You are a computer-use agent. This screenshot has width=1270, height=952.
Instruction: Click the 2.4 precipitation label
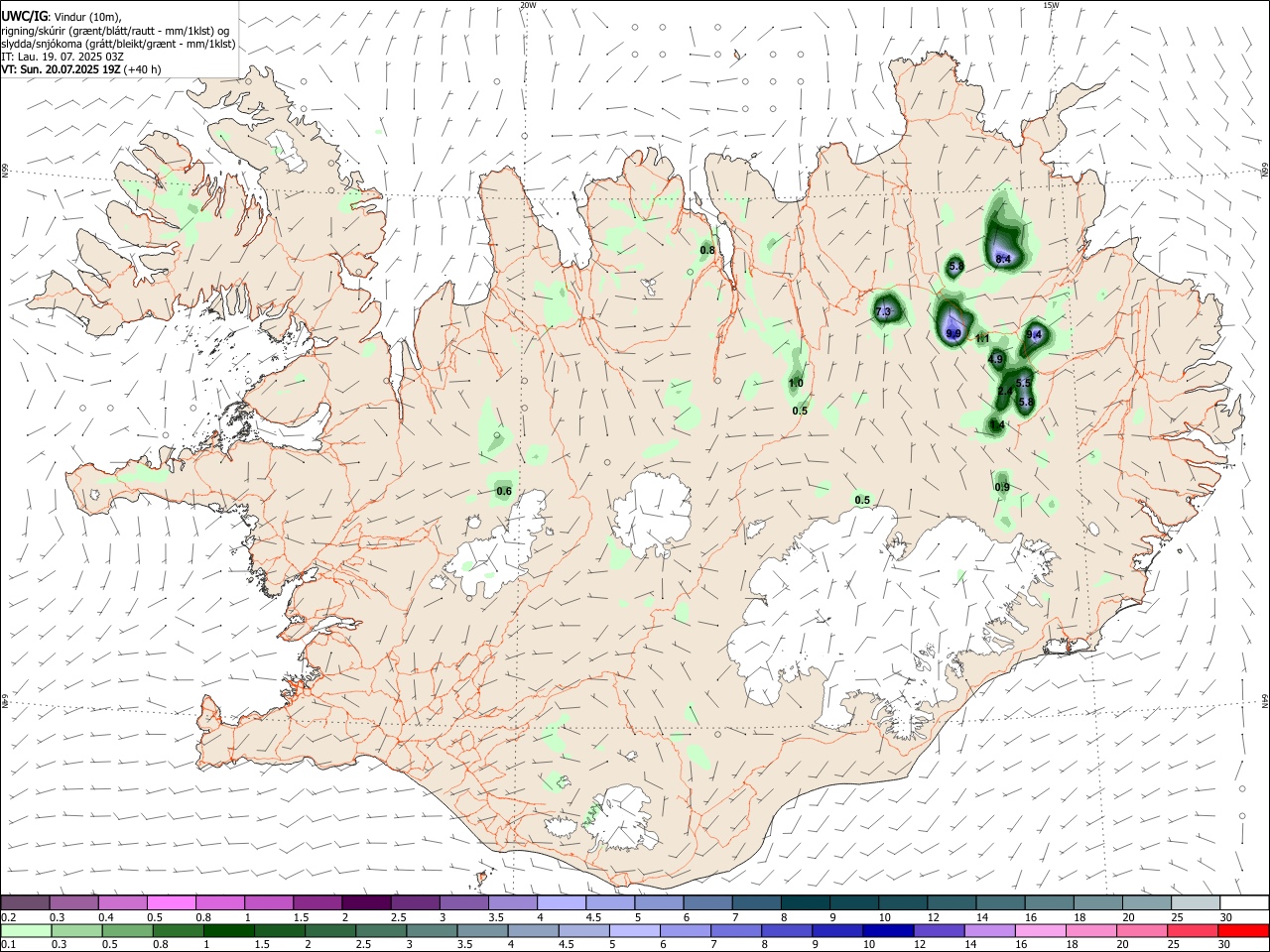click(1005, 392)
